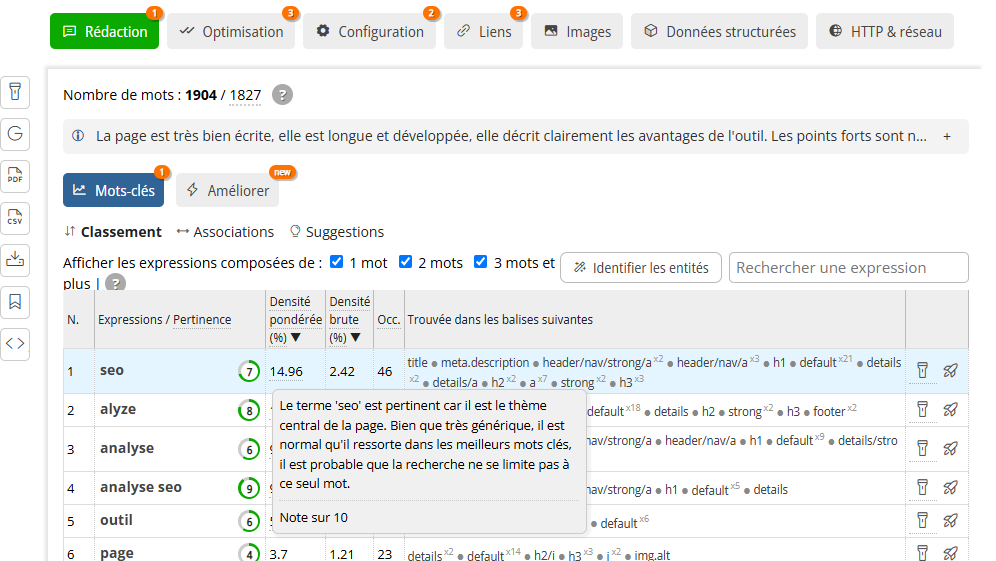Click relevance score 9 circle for 'analyse seo'
Image resolution: width=996 pixels, height=561 pixels.
(249, 489)
